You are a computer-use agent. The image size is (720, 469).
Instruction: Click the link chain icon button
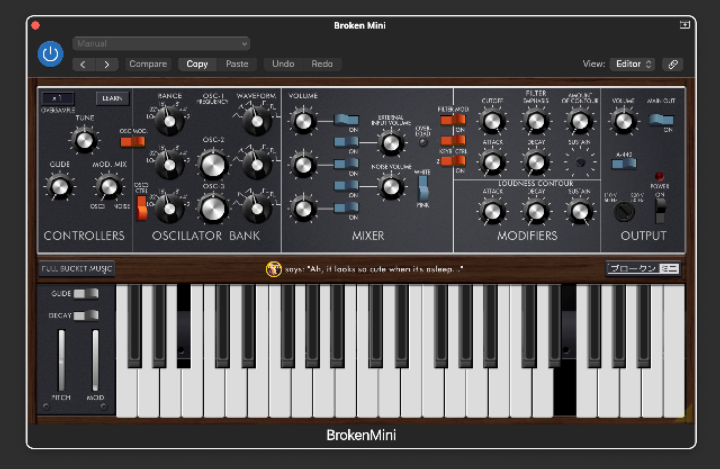click(673, 64)
